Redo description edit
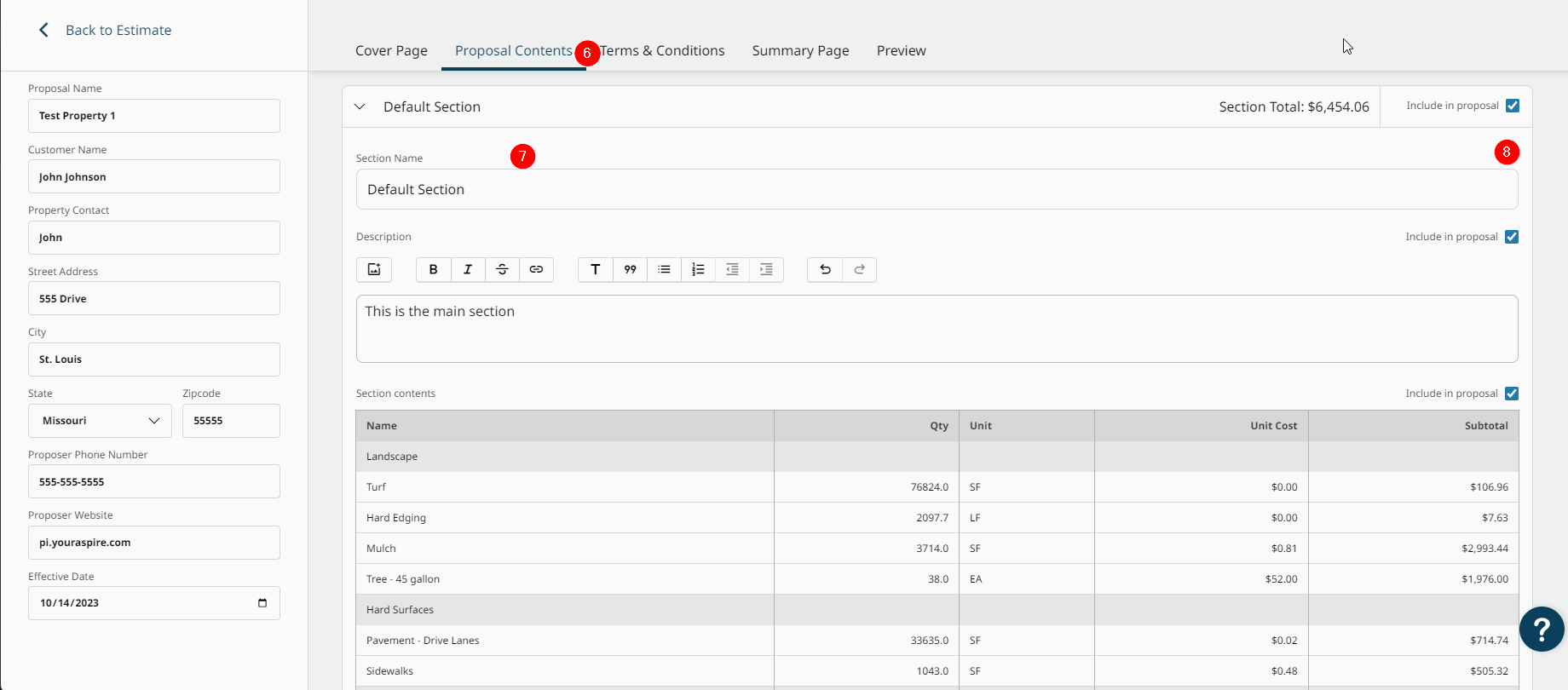Viewport: 1568px width, 690px height. (859, 269)
